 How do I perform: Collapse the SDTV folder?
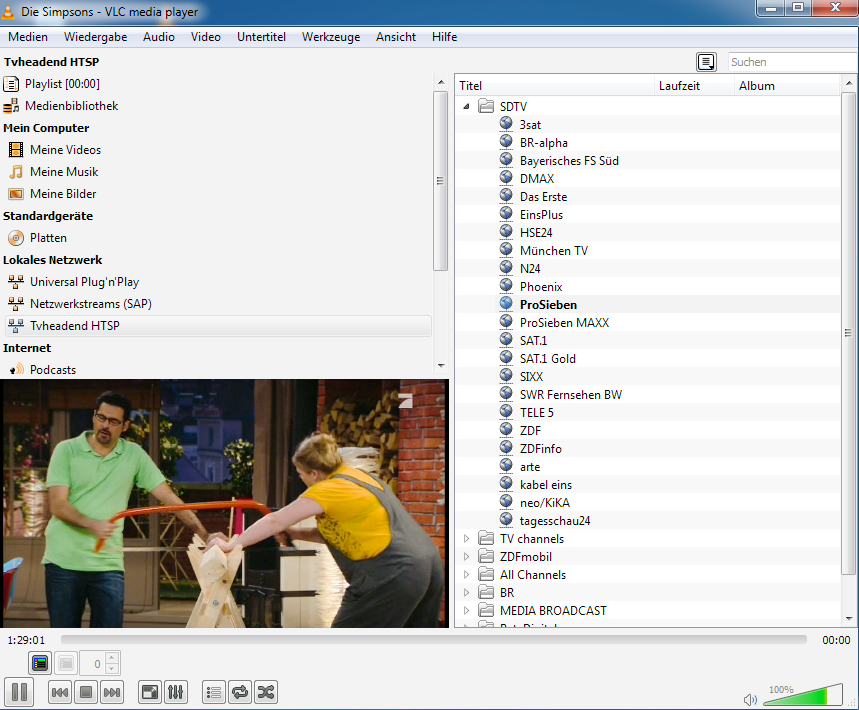click(x=466, y=106)
